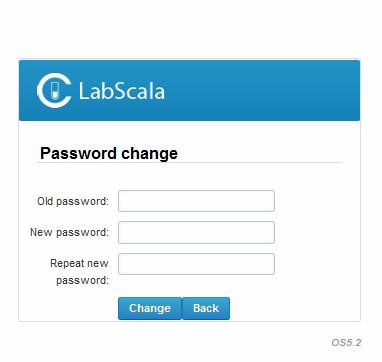Screen dimensions: 382x362
Task: Click the divider line under Password change
Action: click(189, 163)
